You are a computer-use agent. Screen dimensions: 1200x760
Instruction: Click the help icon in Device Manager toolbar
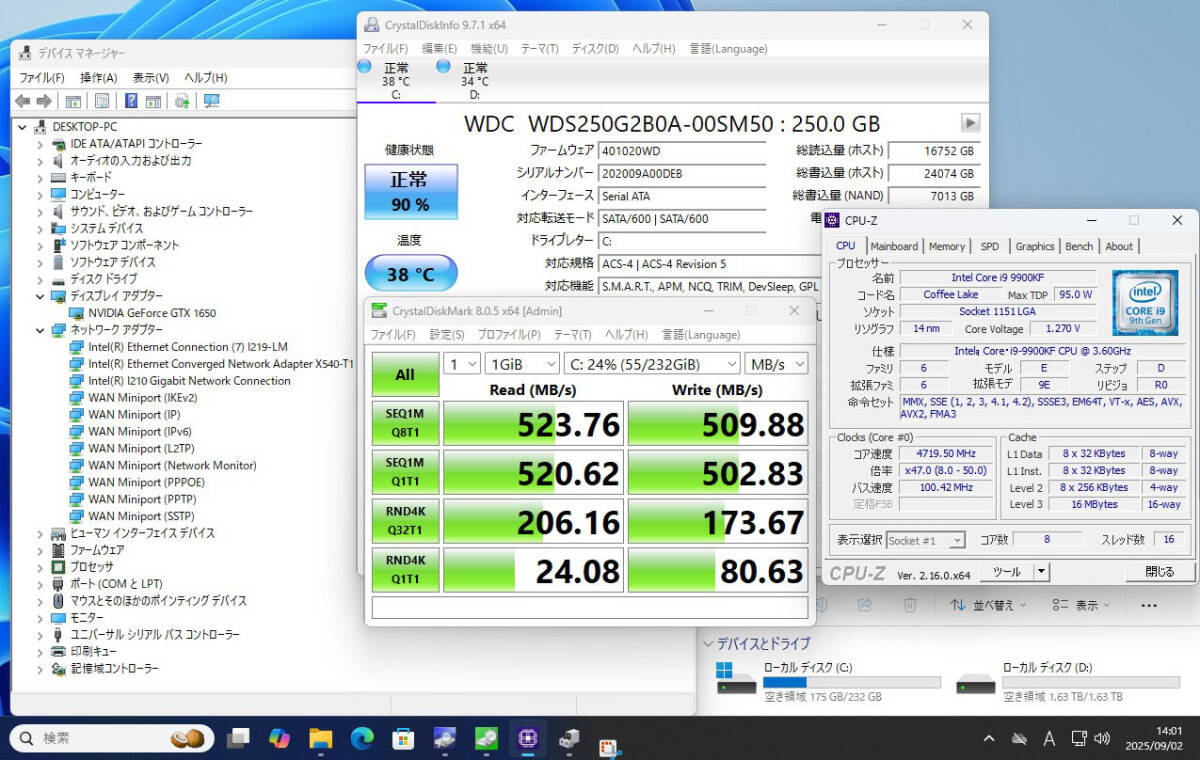[131, 101]
